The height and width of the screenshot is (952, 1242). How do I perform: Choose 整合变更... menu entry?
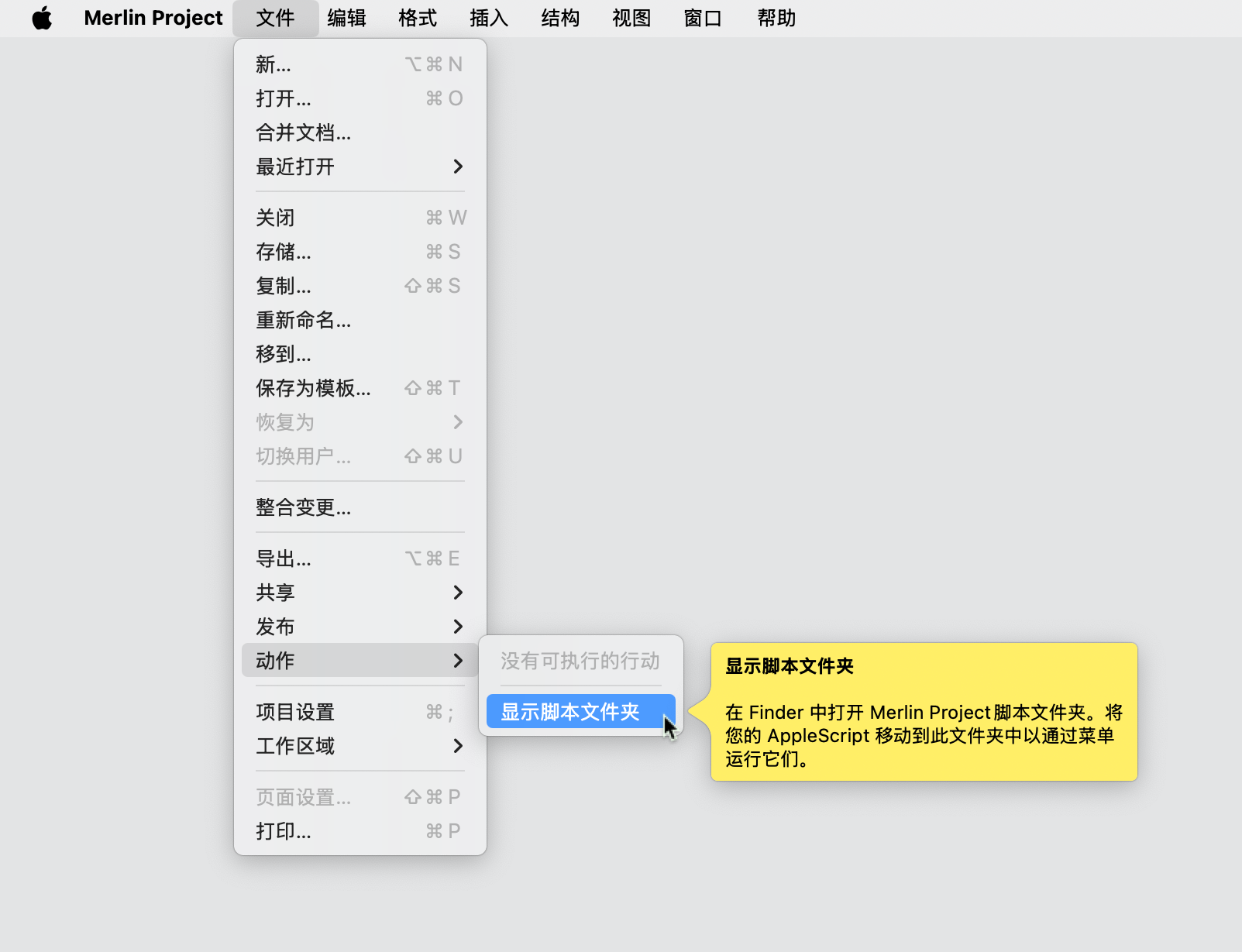(x=360, y=507)
